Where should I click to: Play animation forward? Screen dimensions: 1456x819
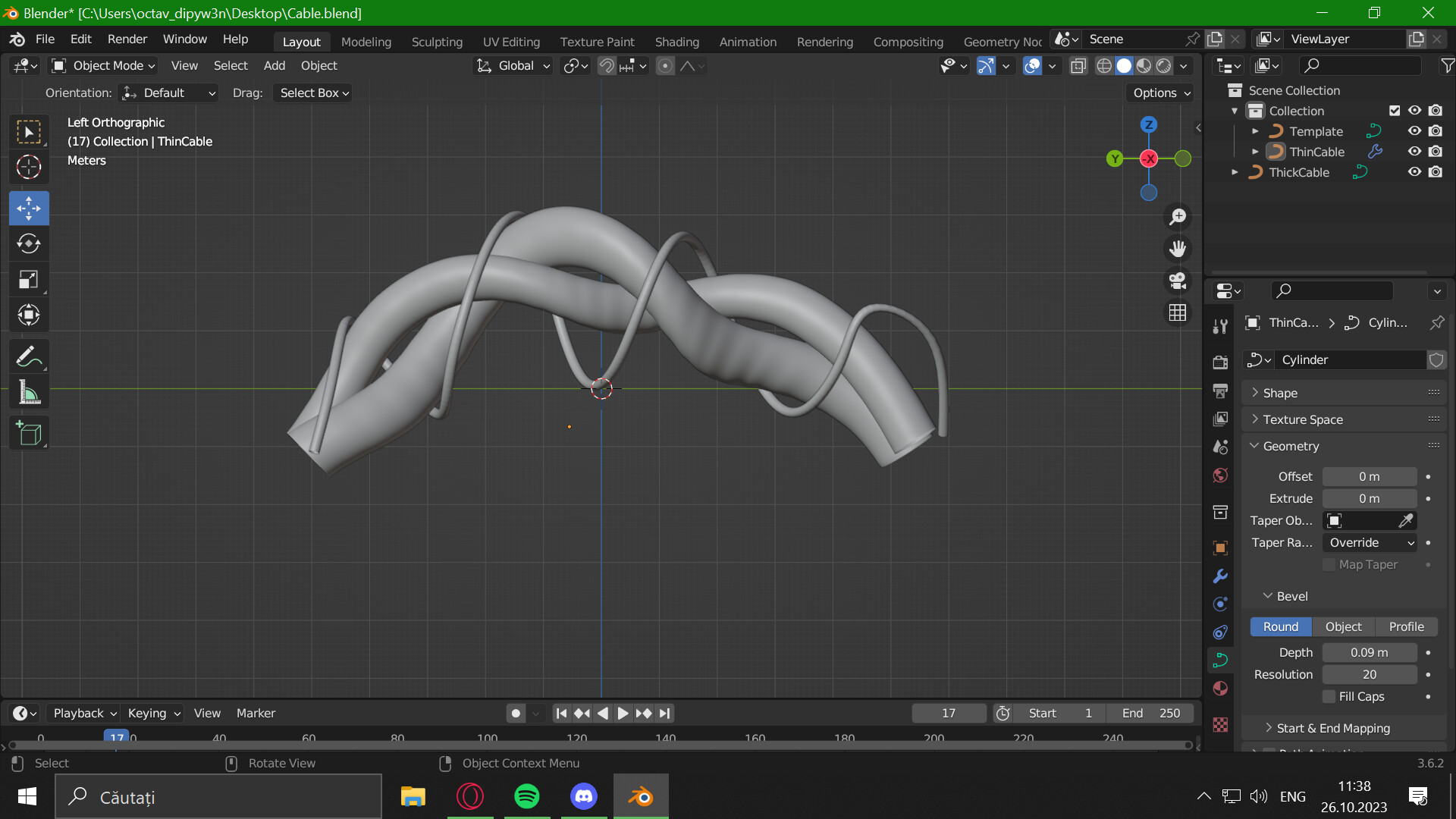(x=622, y=713)
